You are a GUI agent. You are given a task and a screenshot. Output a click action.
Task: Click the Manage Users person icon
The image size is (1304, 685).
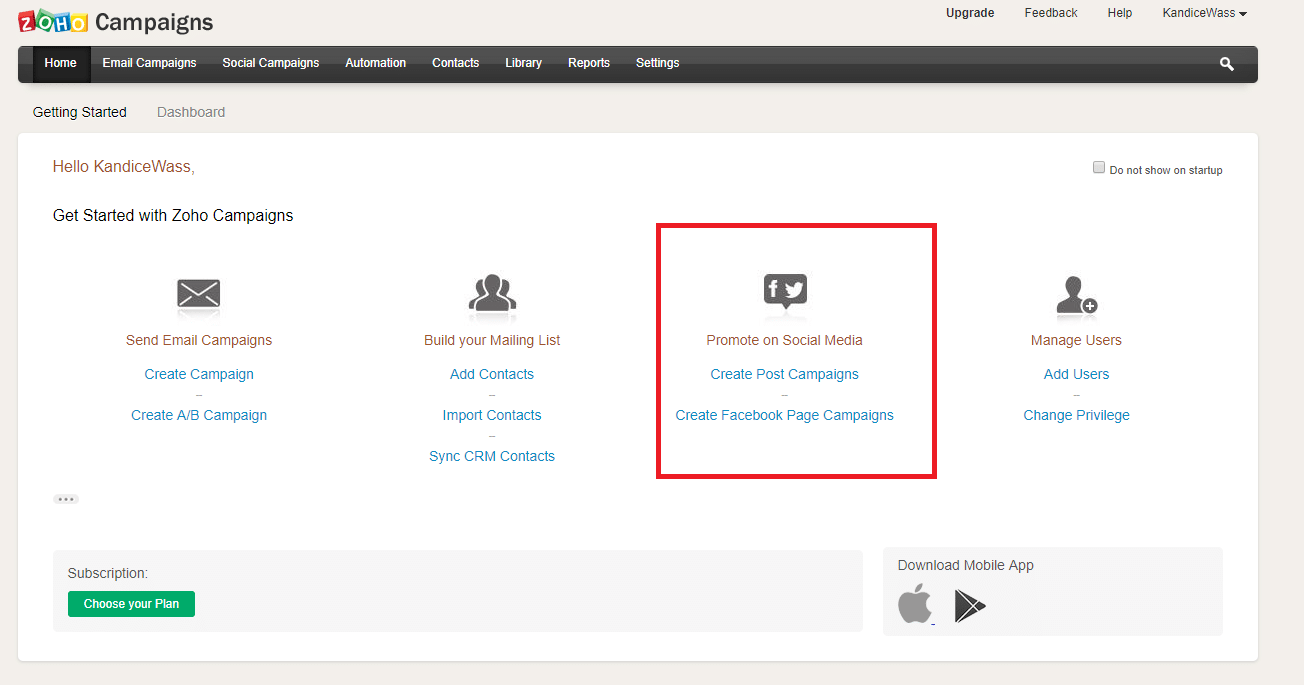1076,294
